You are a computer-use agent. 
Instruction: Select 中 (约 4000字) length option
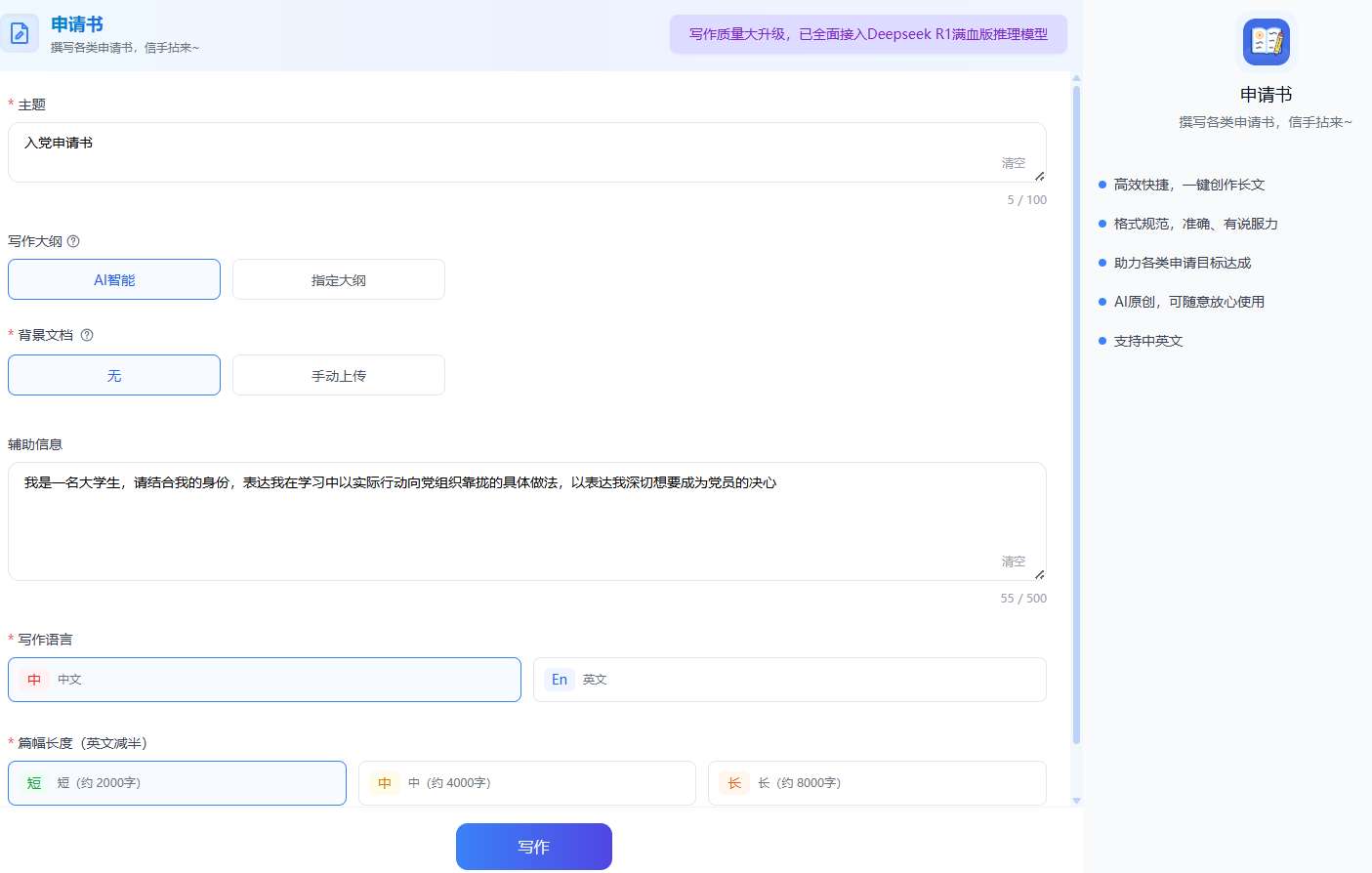527,783
